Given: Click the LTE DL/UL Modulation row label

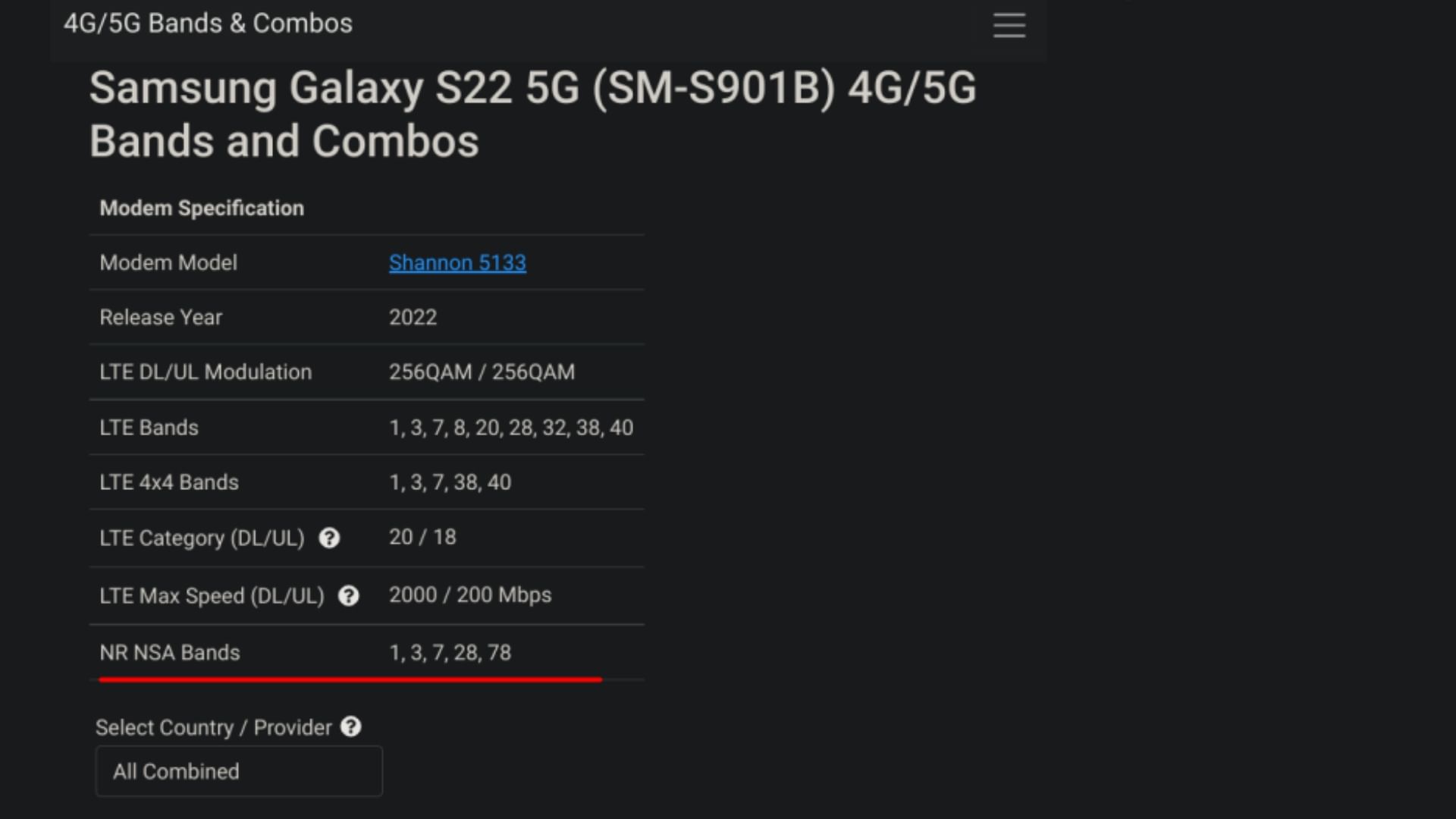Looking at the screenshot, I should (206, 372).
